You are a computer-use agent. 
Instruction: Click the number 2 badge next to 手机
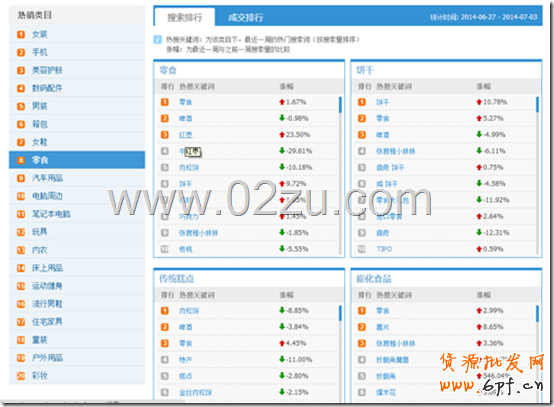[21, 52]
